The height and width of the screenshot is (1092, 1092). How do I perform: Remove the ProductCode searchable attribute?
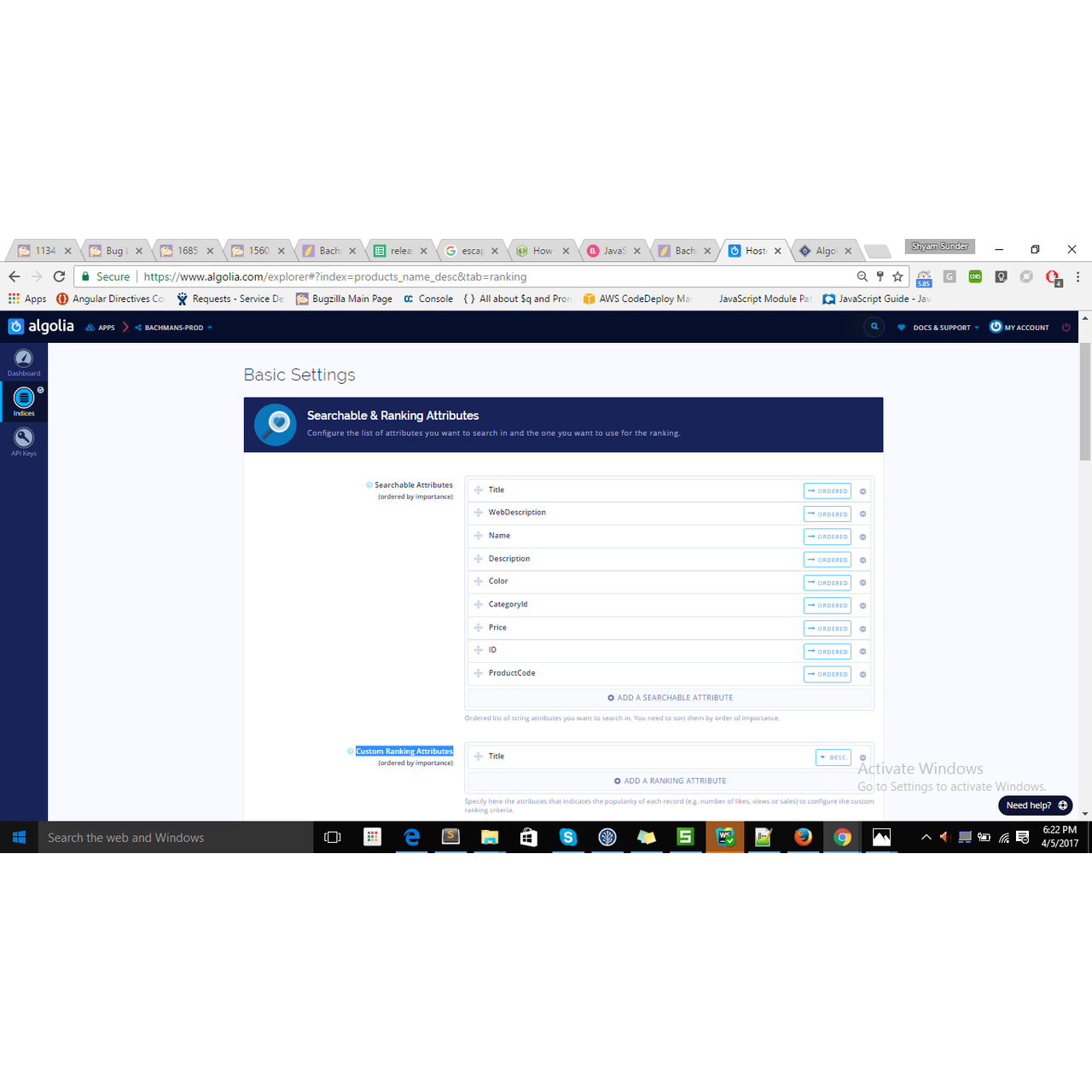click(x=863, y=674)
